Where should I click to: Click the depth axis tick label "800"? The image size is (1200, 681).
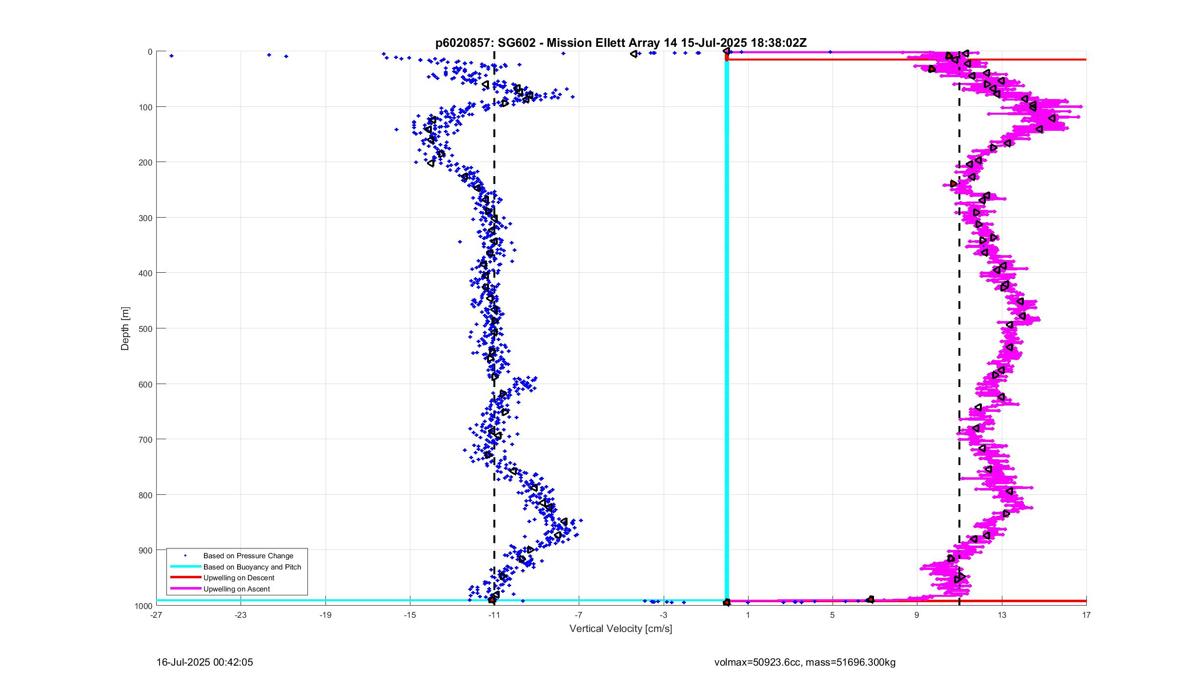tap(144, 495)
